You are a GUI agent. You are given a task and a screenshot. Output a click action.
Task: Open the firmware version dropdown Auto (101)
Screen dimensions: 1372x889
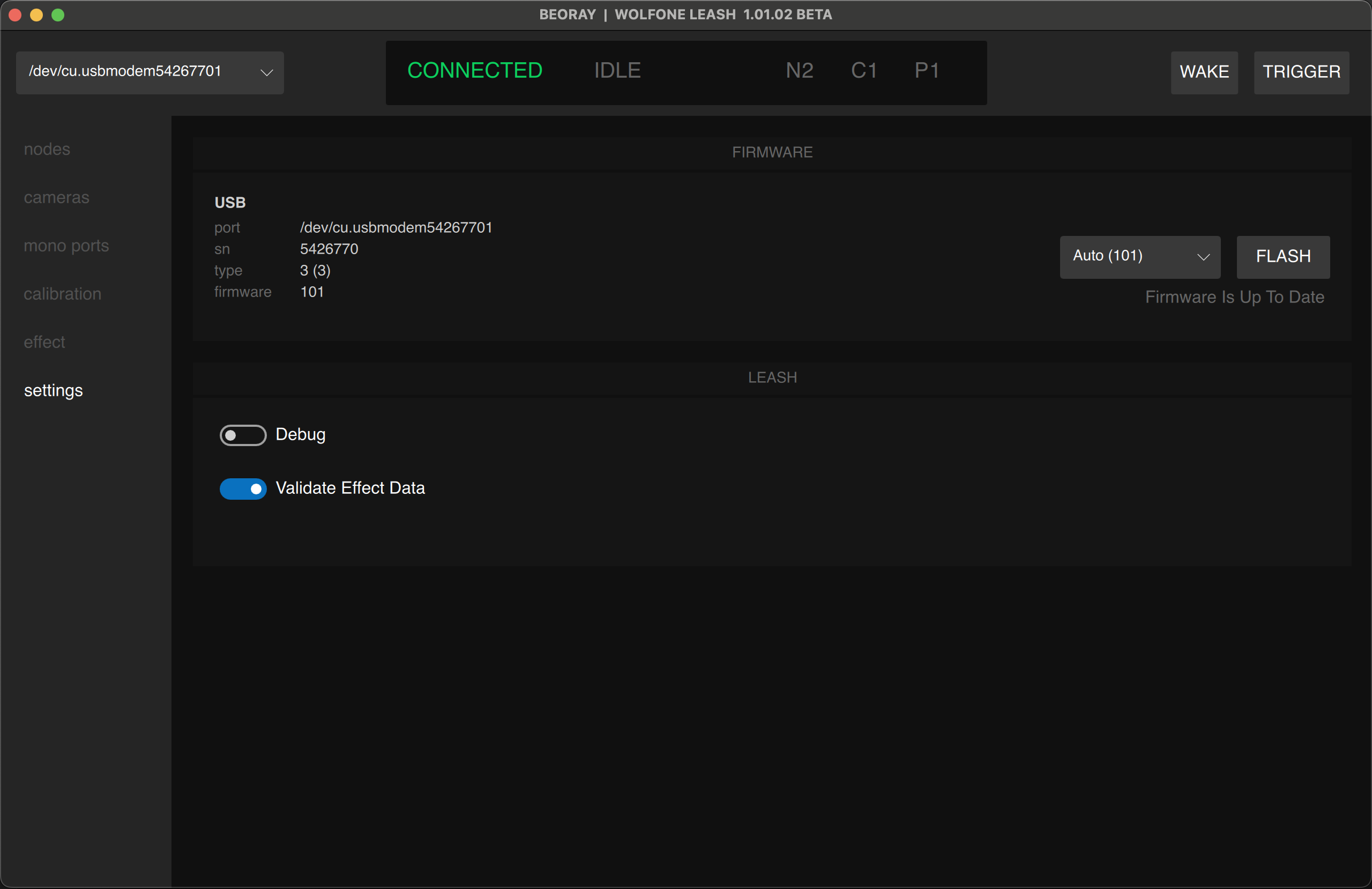pyautogui.click(x=1140, y=257)
